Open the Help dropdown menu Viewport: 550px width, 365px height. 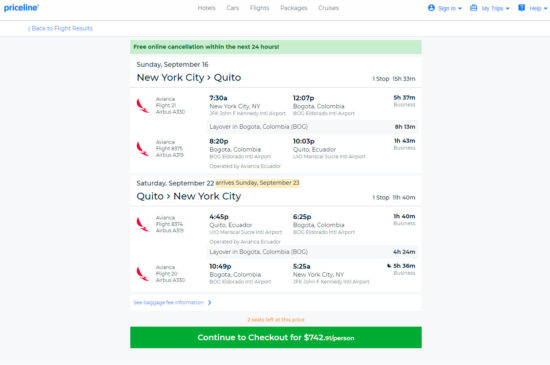532,8
